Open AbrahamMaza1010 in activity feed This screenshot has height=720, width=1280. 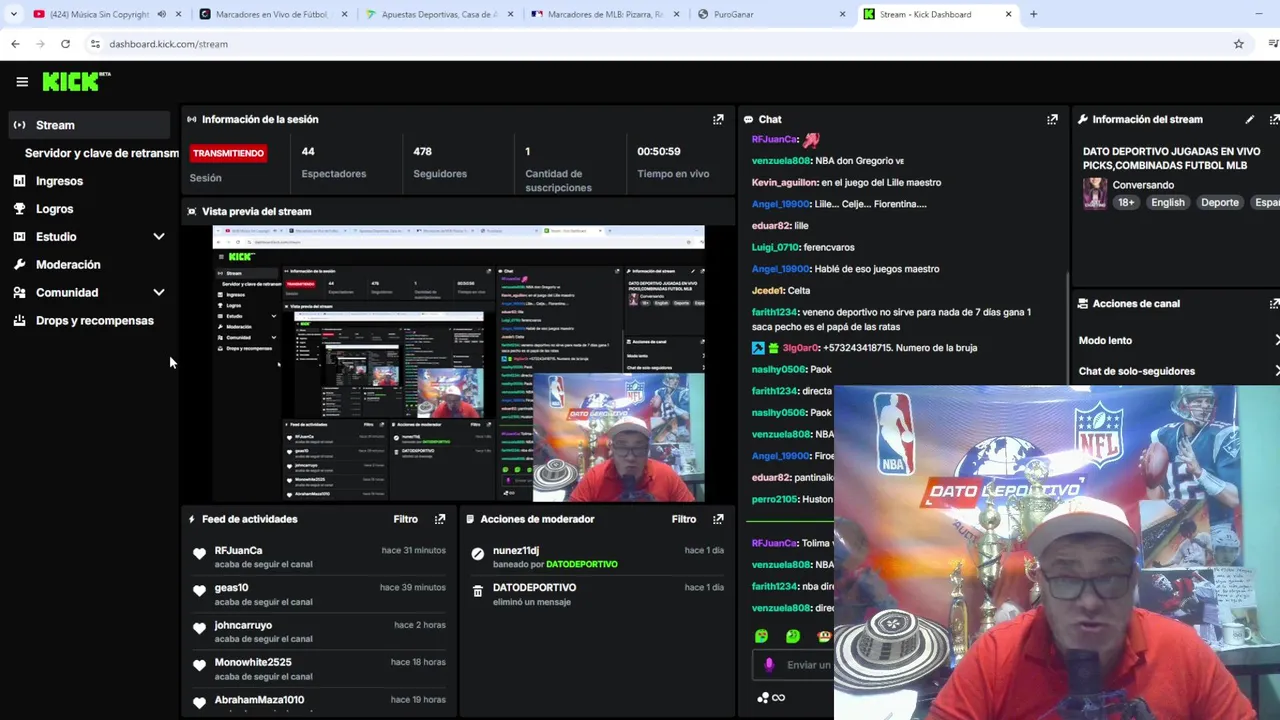(x=259, y=700)
